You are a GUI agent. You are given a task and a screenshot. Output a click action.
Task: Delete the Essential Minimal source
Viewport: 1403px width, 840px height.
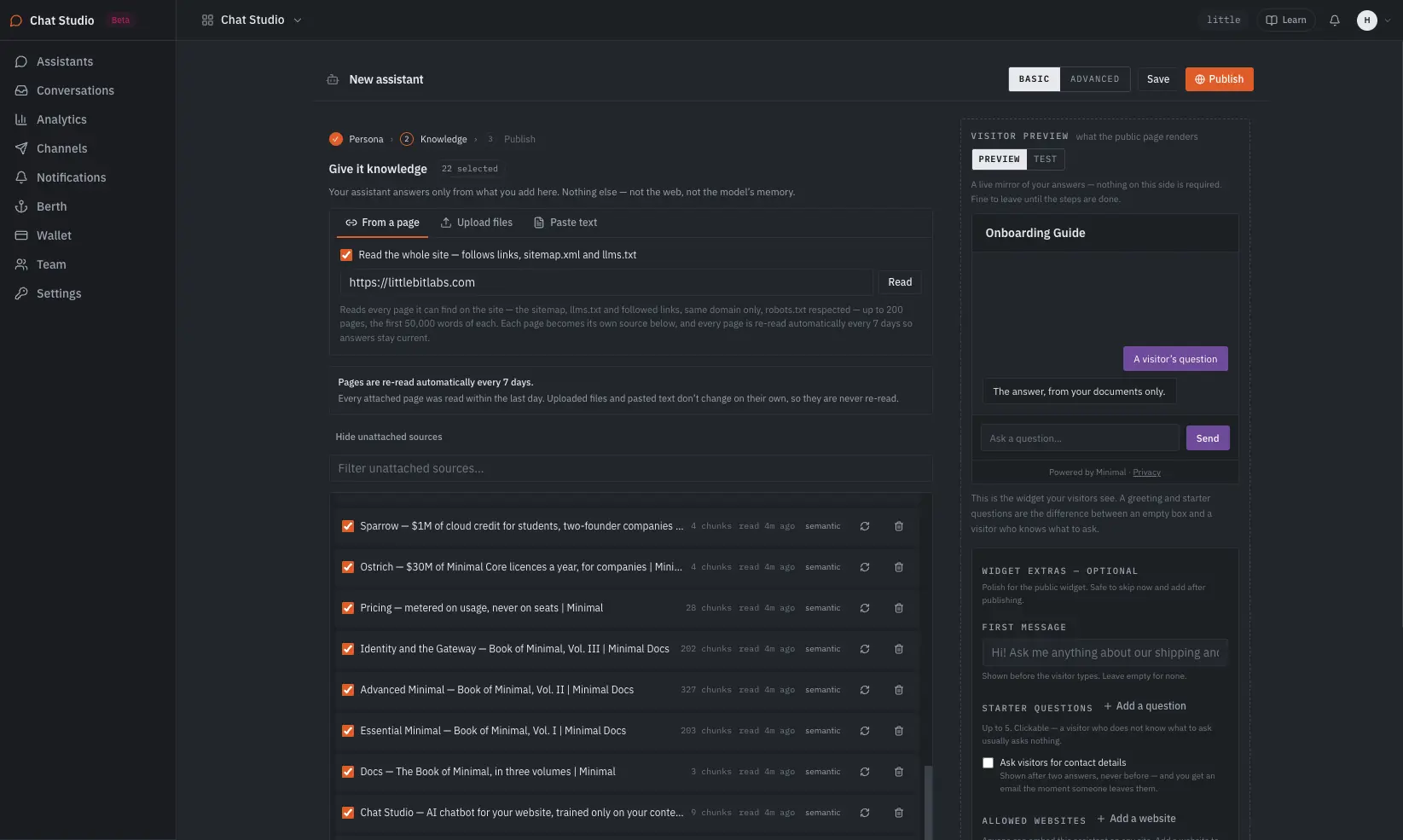tap(899, 731)
